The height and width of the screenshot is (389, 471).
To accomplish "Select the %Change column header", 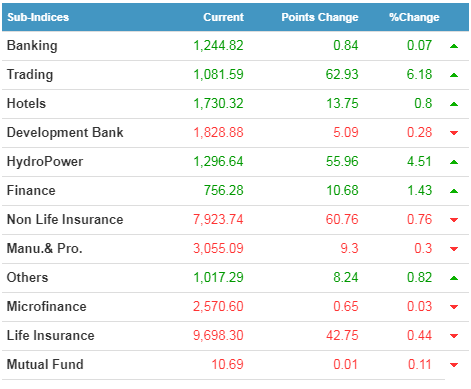I will click(414, 17).
